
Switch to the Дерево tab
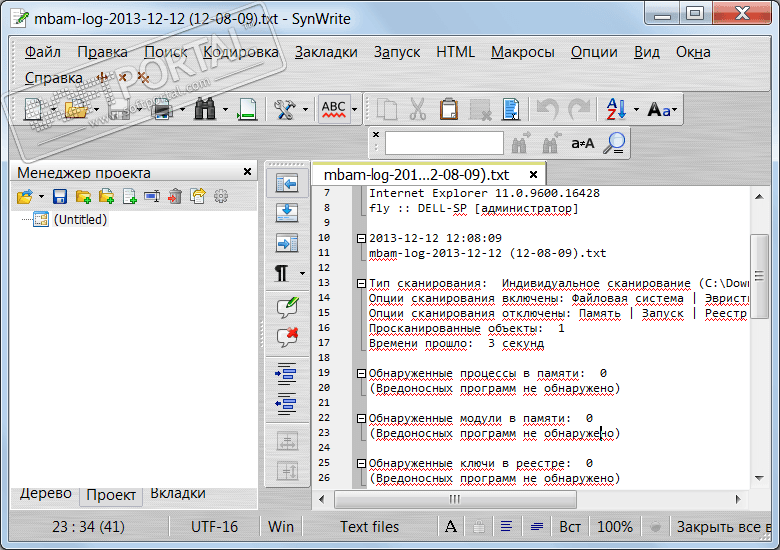point(45,493)
